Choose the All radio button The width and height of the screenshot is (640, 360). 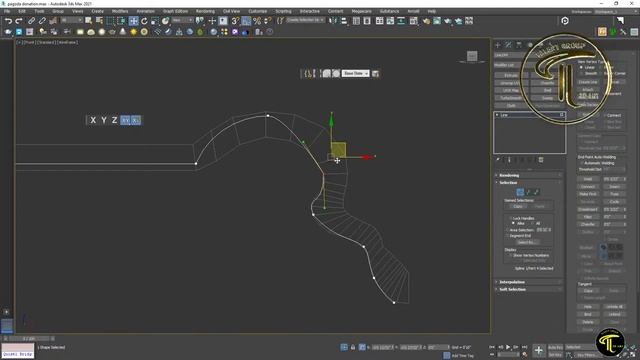[x=533, y=224]
